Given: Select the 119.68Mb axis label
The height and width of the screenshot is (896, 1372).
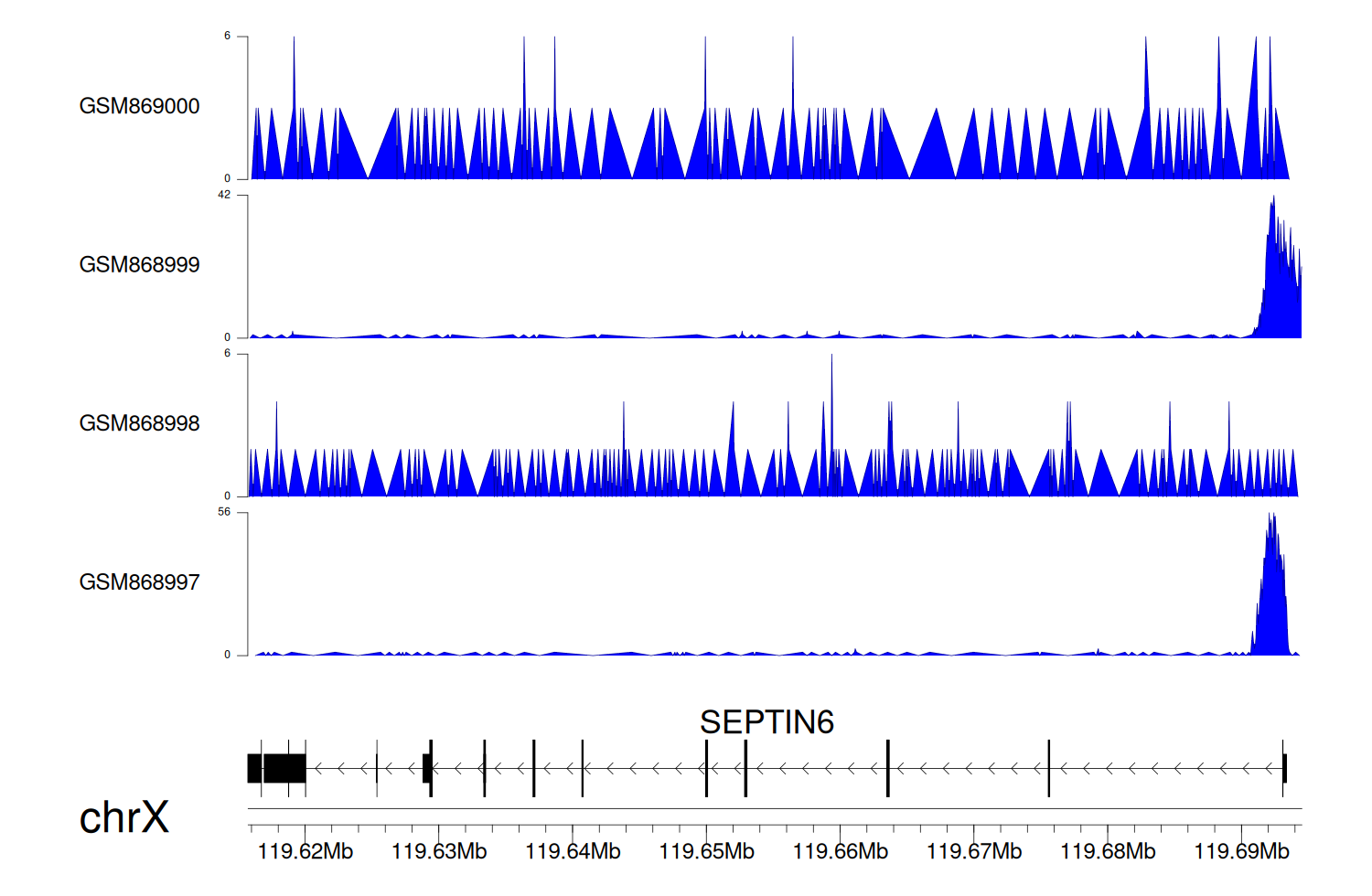Looking at the screenshot, I should (x=1108, y=851).
